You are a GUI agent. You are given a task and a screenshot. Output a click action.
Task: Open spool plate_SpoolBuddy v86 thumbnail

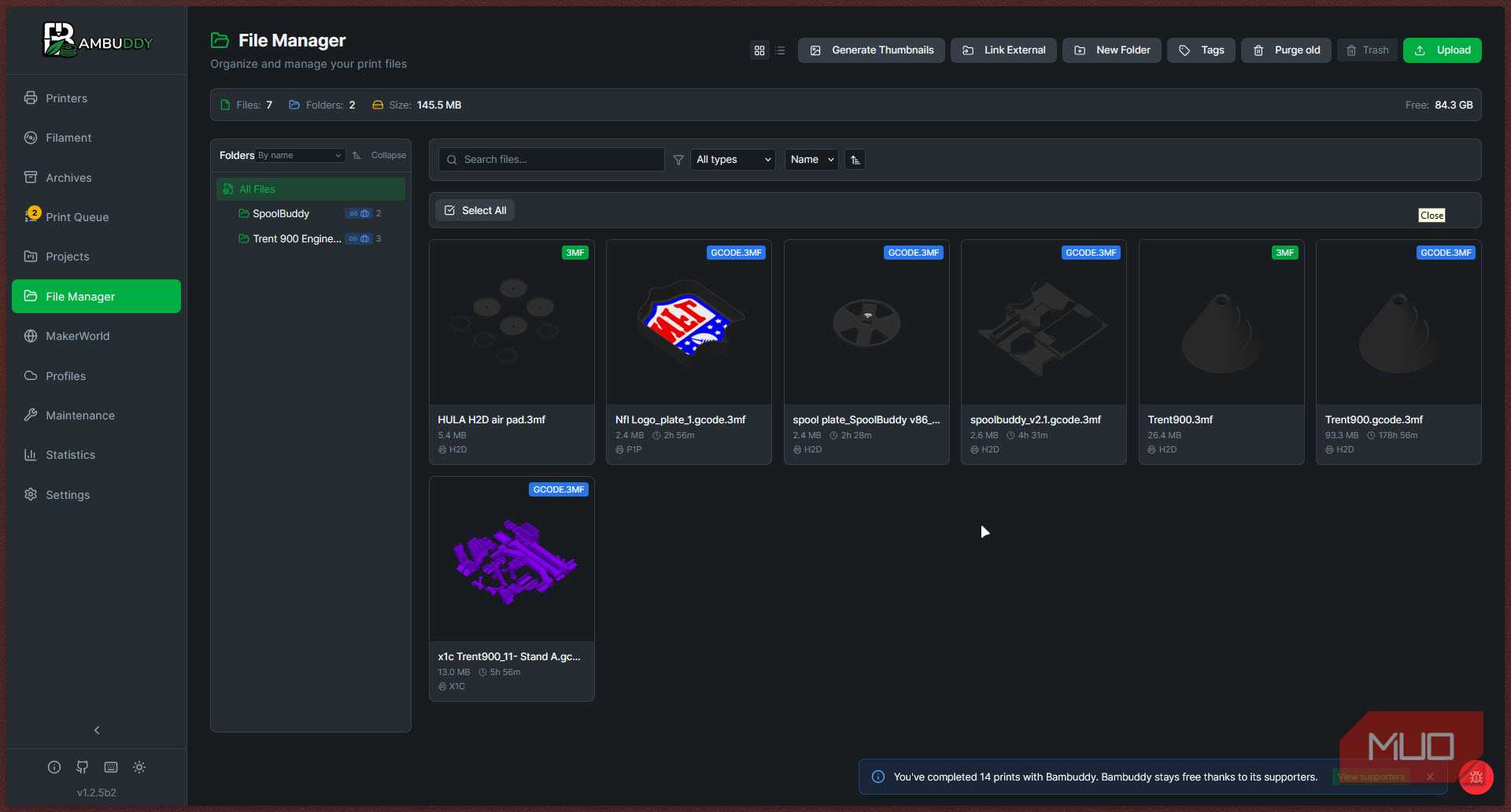(866, 323)
